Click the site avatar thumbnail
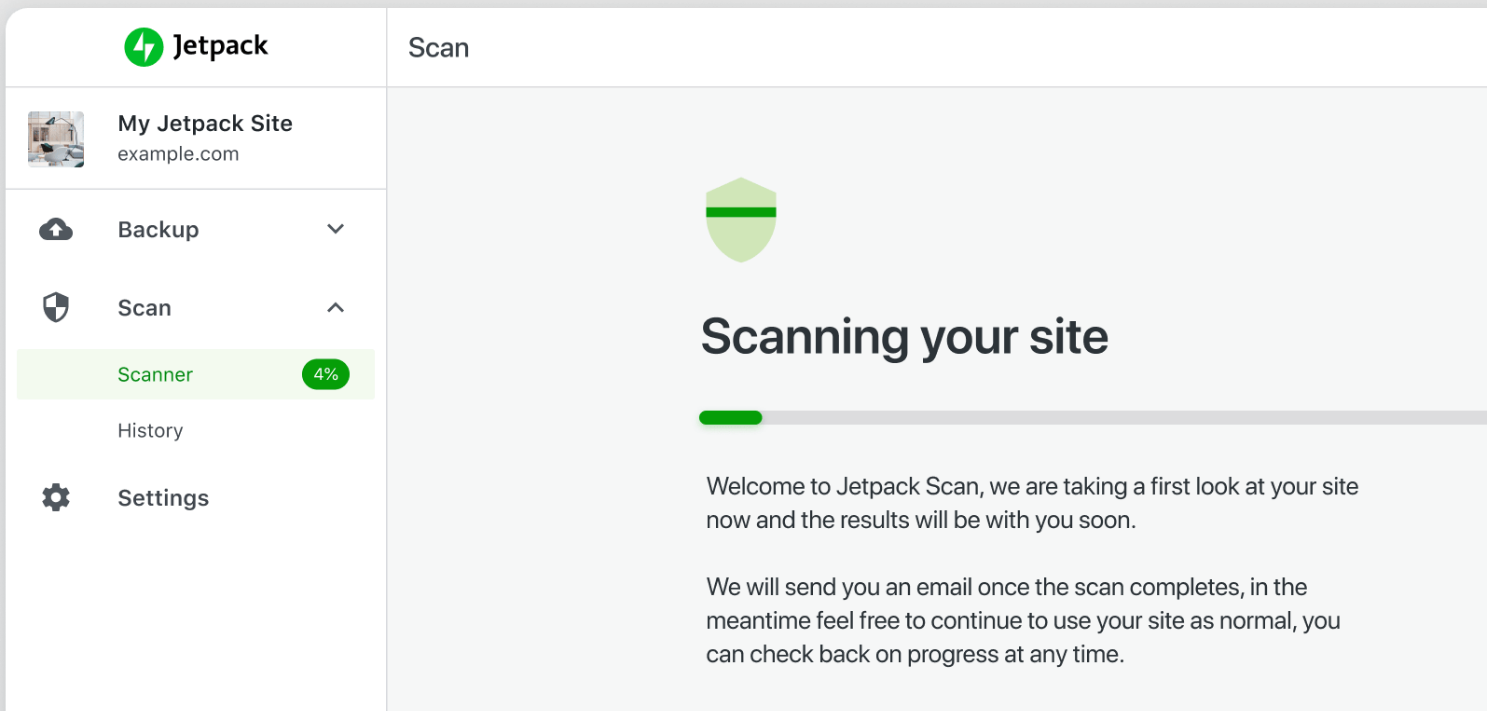1487x711 pixels. point(55,139)
